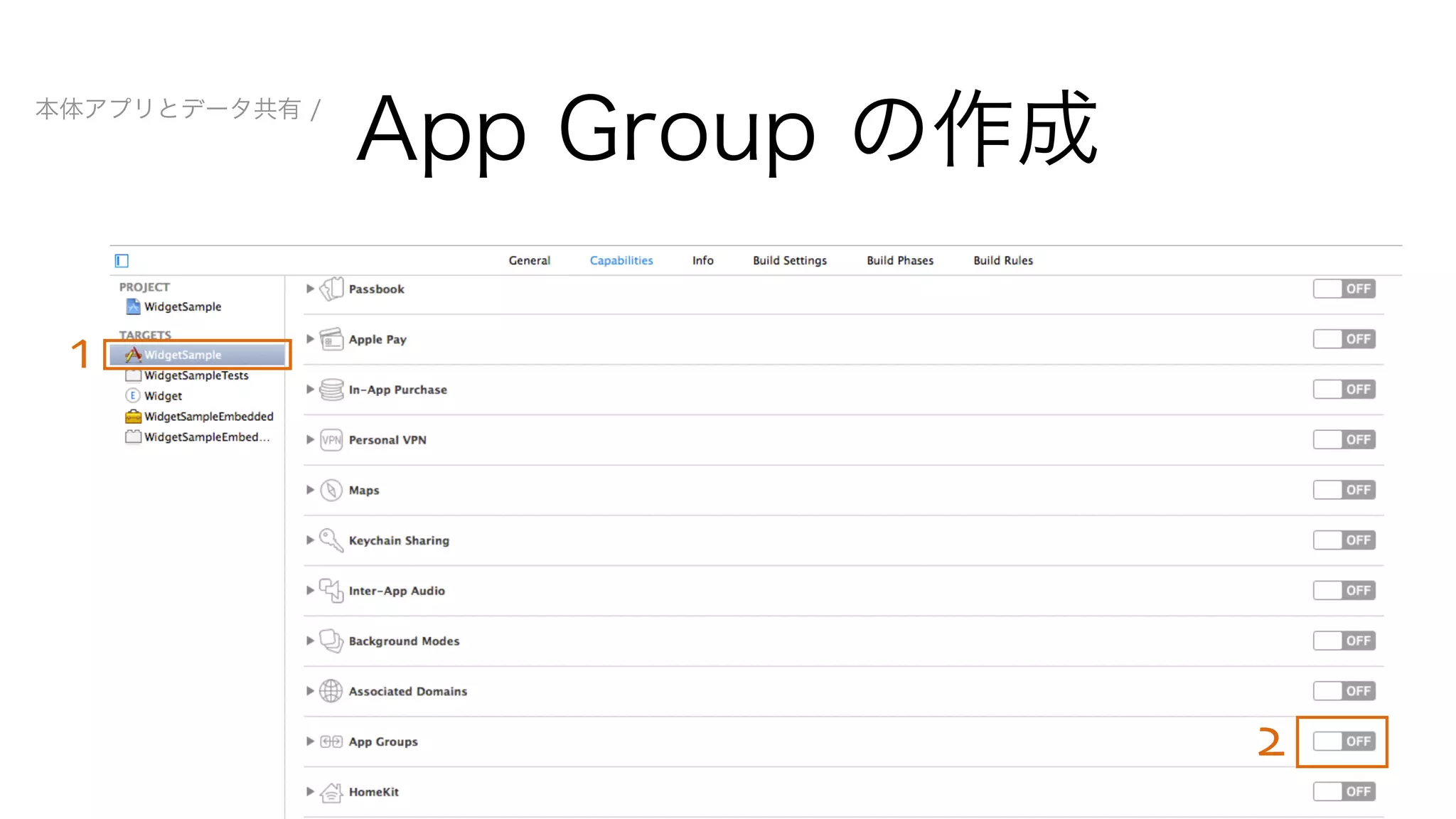Click the Associated Domains globe icon
This screenshot has height=819, width=1456.
point(331,691)
